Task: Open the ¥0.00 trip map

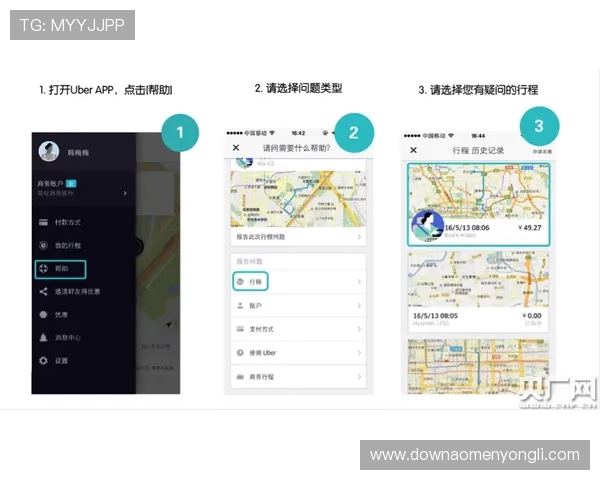Action: pos(478,279)
